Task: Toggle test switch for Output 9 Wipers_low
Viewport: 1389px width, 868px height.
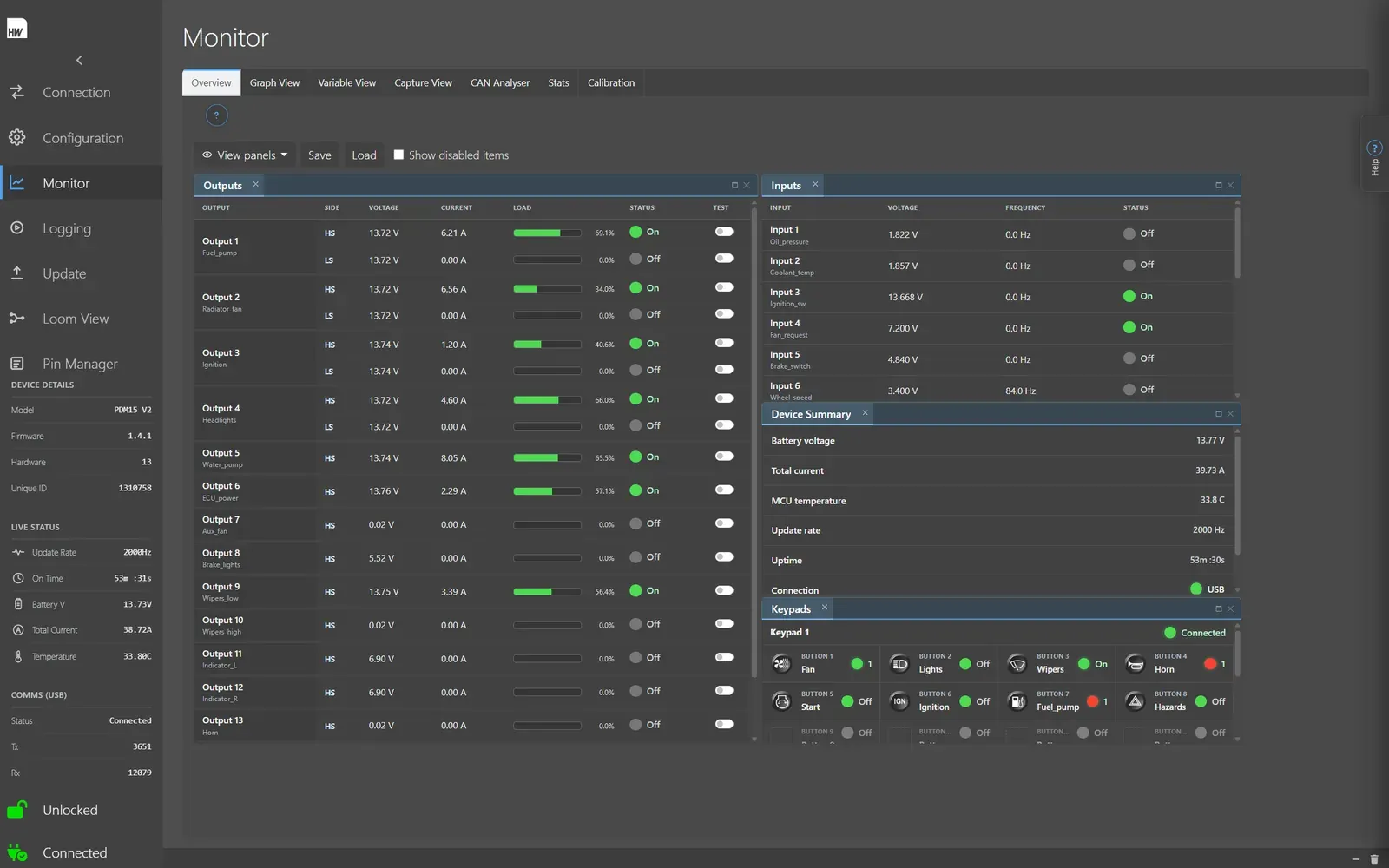Action: click(x=724, y=590)
